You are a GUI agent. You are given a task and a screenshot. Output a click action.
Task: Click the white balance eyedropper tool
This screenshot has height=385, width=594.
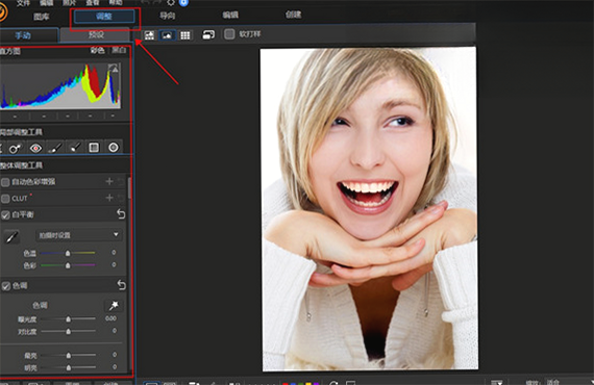(11, 237)
